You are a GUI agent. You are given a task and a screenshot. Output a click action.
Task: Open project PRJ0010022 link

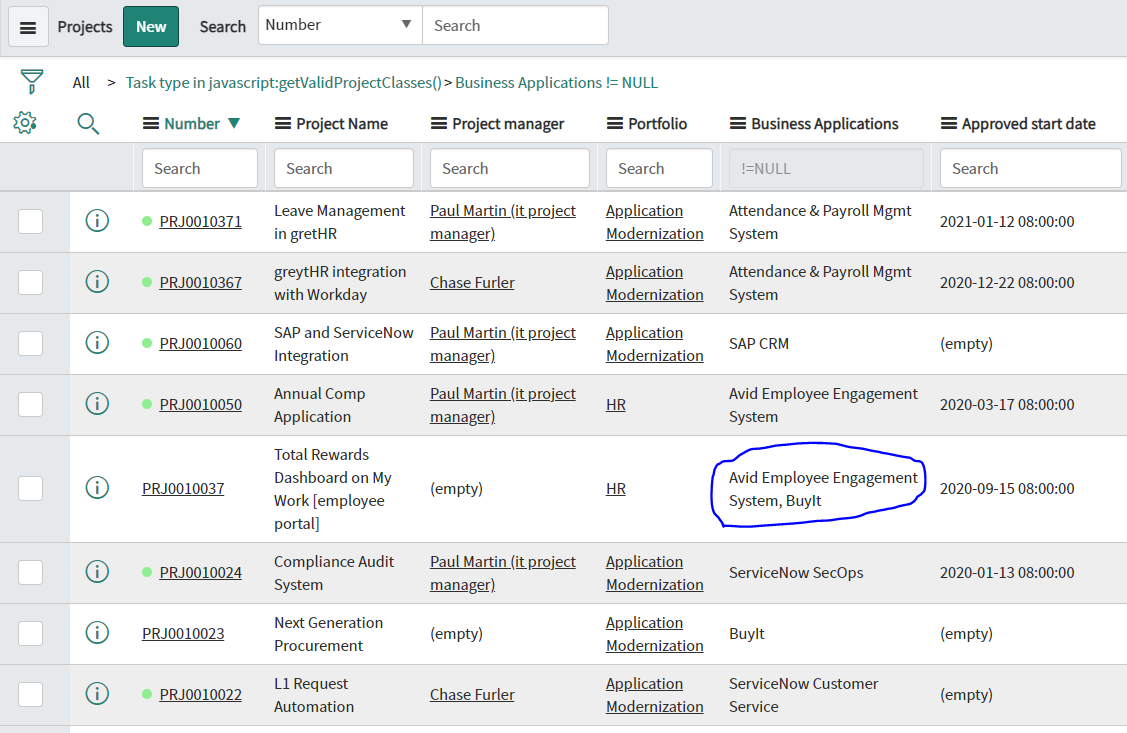coord(201,695)
